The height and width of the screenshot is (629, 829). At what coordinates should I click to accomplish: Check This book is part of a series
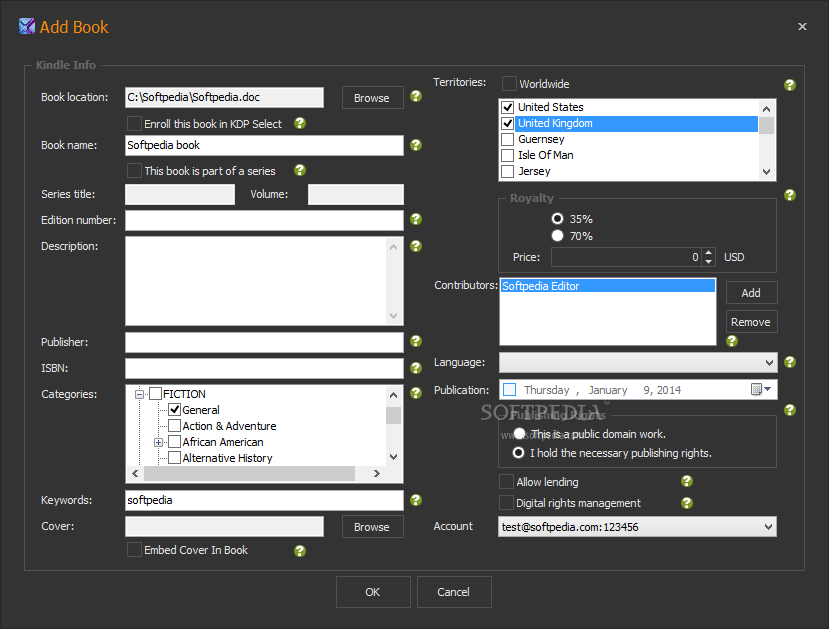point(134,171)
